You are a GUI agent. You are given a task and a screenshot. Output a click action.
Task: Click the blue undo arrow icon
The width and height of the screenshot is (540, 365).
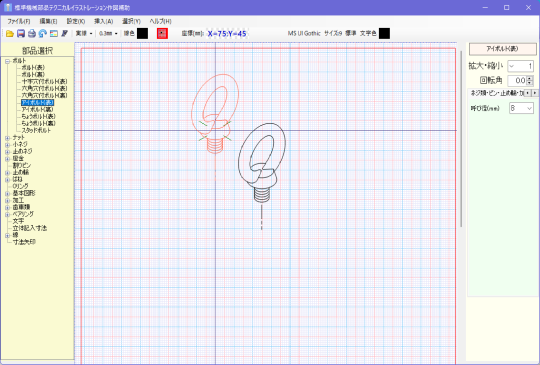click(x=43, y=33)
